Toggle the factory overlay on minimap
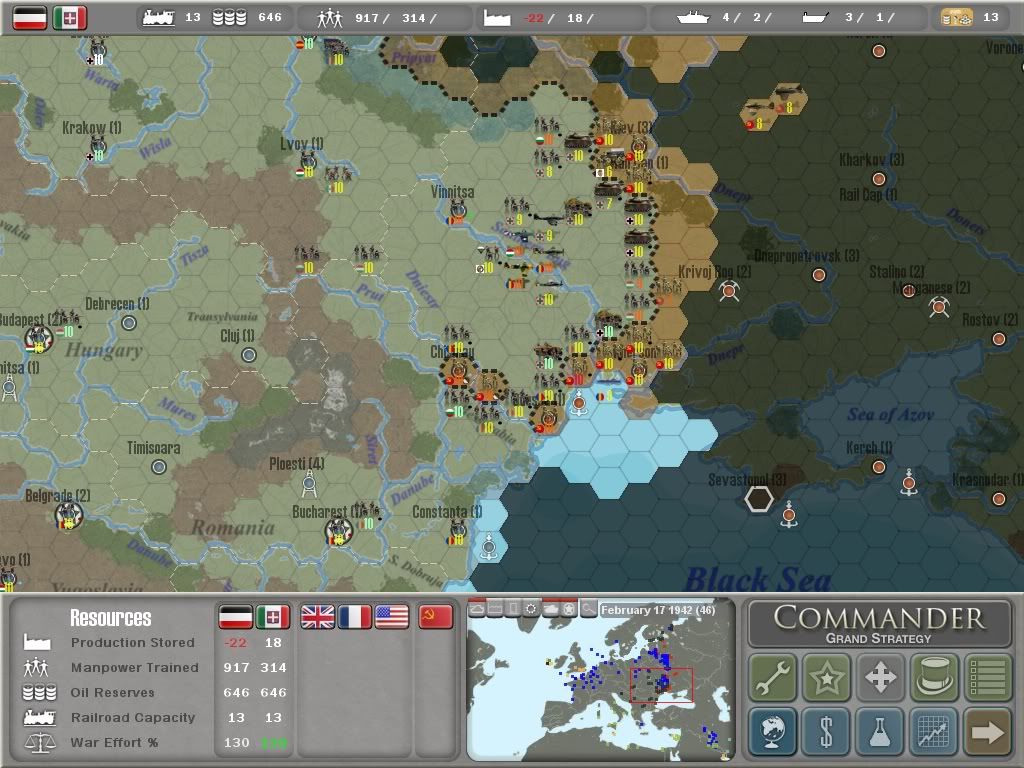Viewport: 1024px width, 768px height. click(x=495, y=609)
